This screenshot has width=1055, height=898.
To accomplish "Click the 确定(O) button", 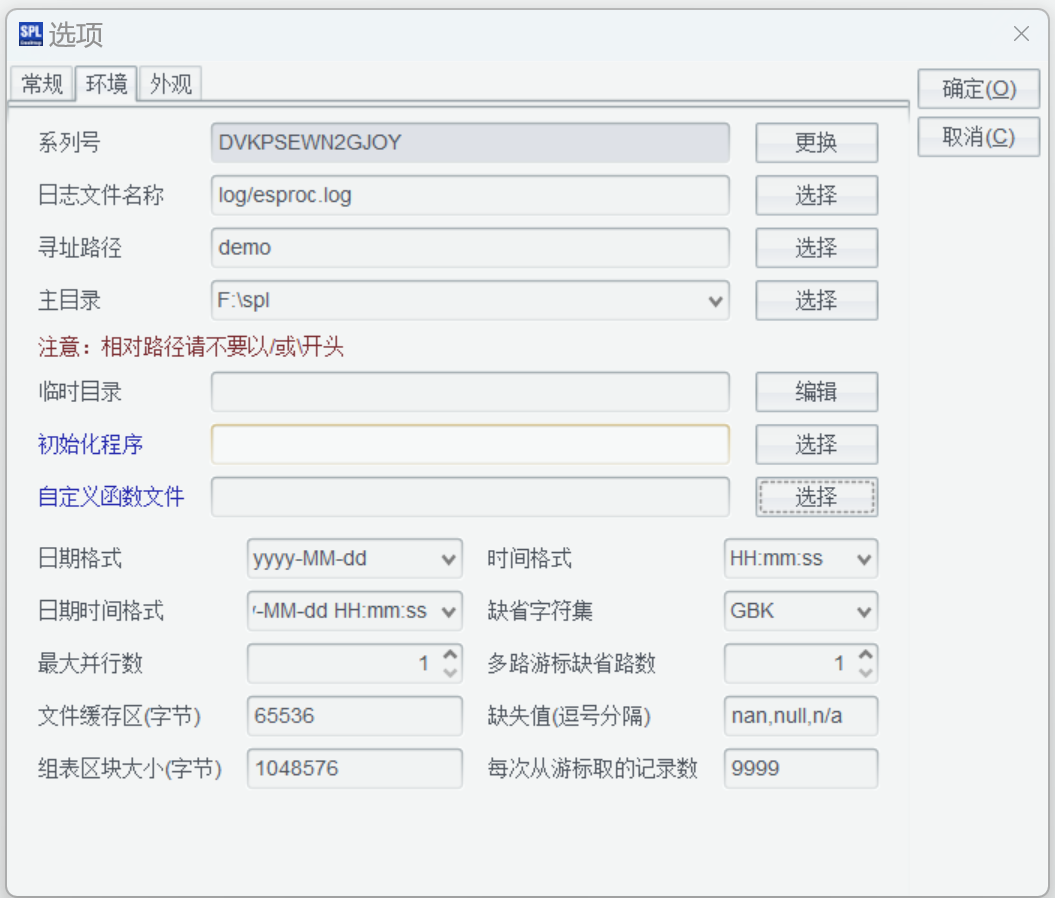I will (978, 90).
